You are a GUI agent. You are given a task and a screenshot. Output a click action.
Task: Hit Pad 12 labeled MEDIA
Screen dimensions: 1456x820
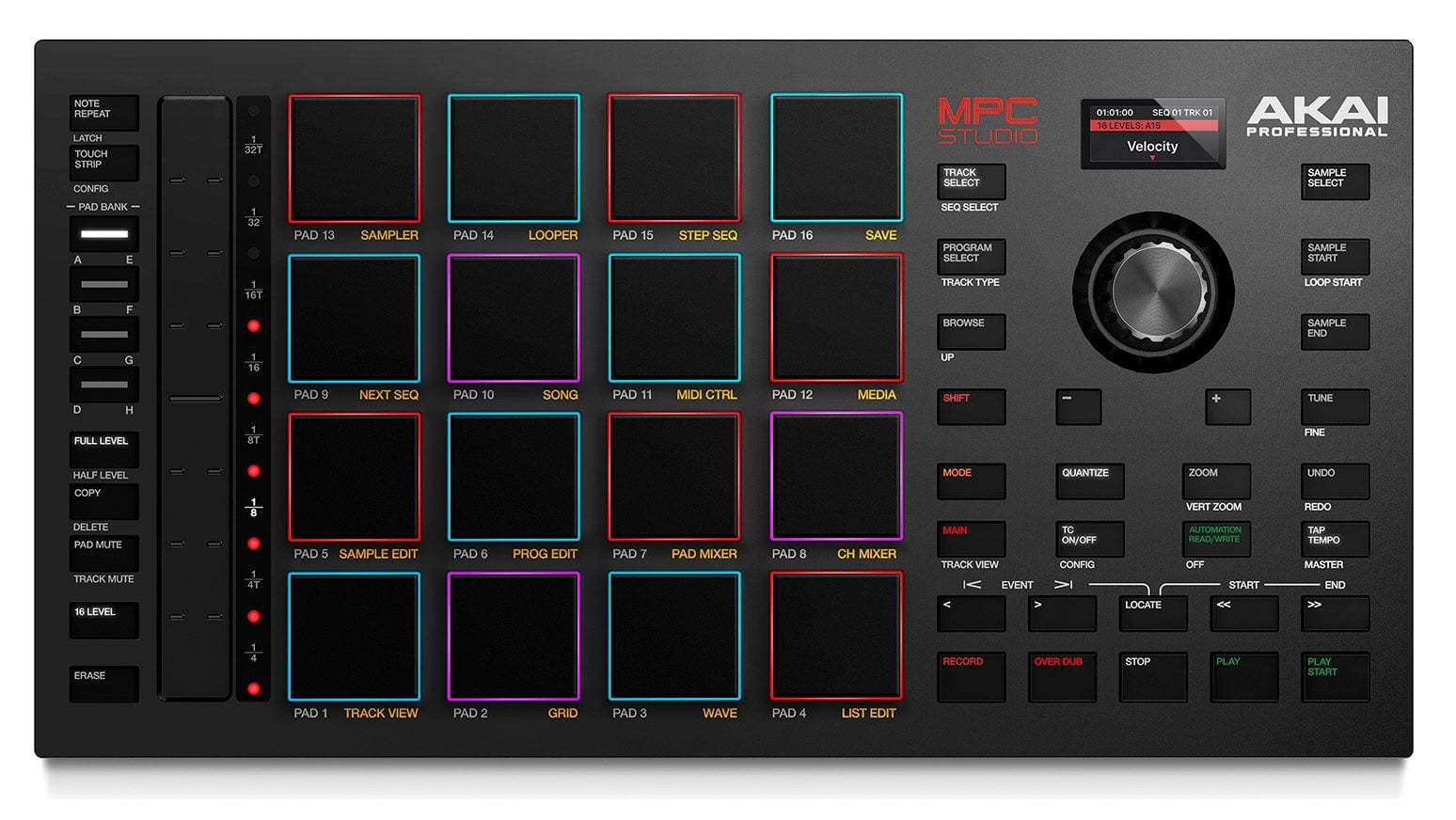click(836, 318)
